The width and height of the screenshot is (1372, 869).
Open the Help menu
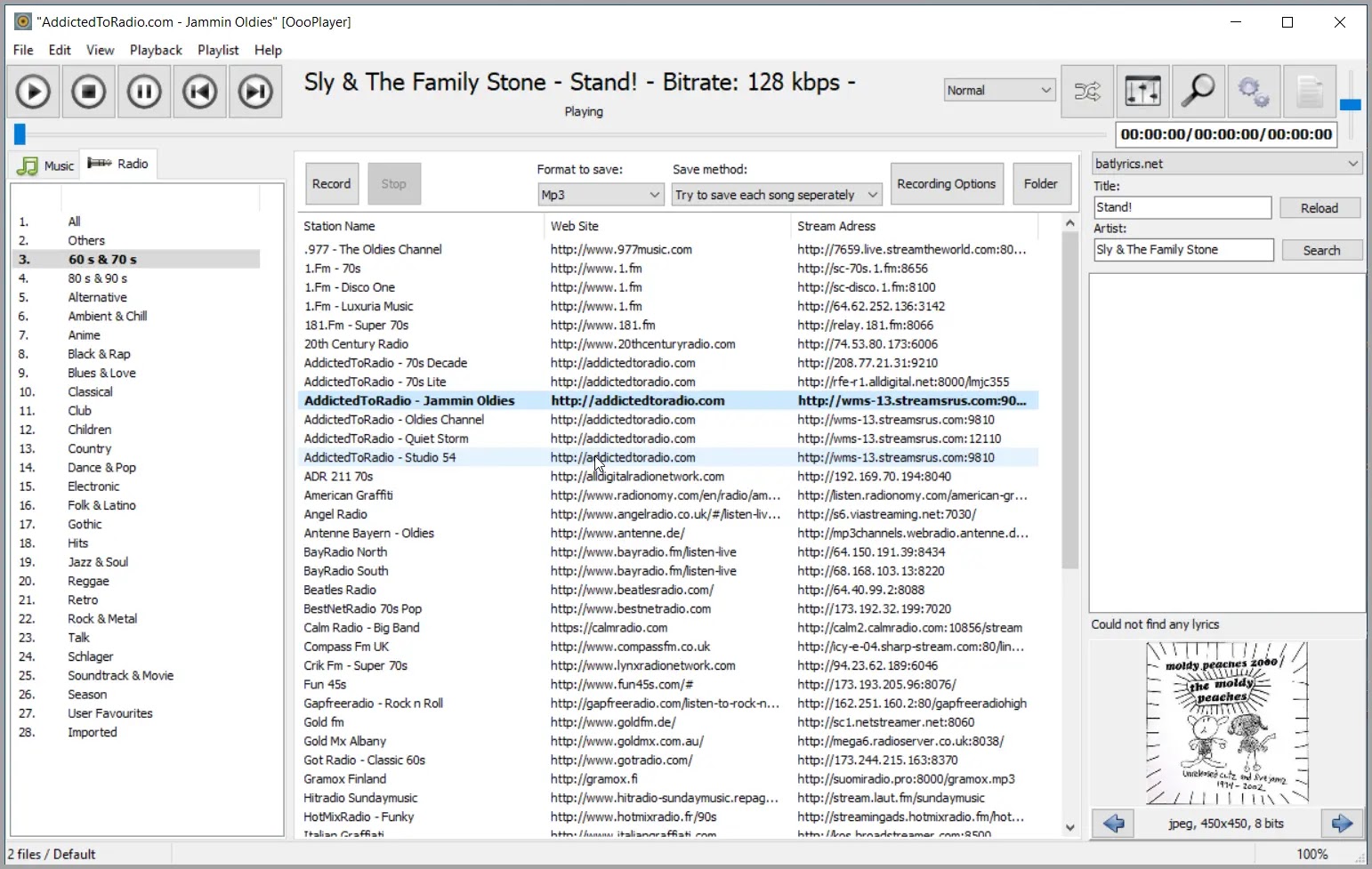[x=268, y=50]
